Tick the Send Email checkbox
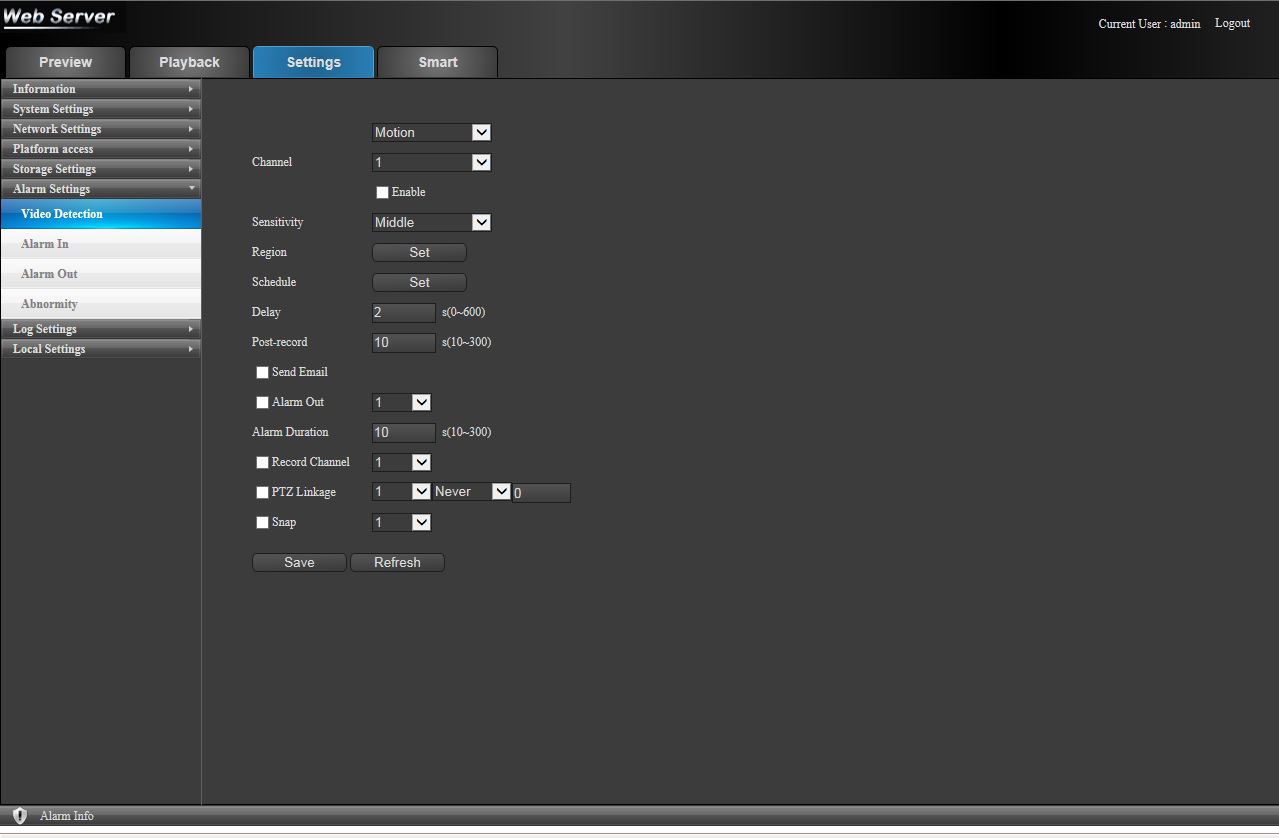 click(x=262, y=372)
